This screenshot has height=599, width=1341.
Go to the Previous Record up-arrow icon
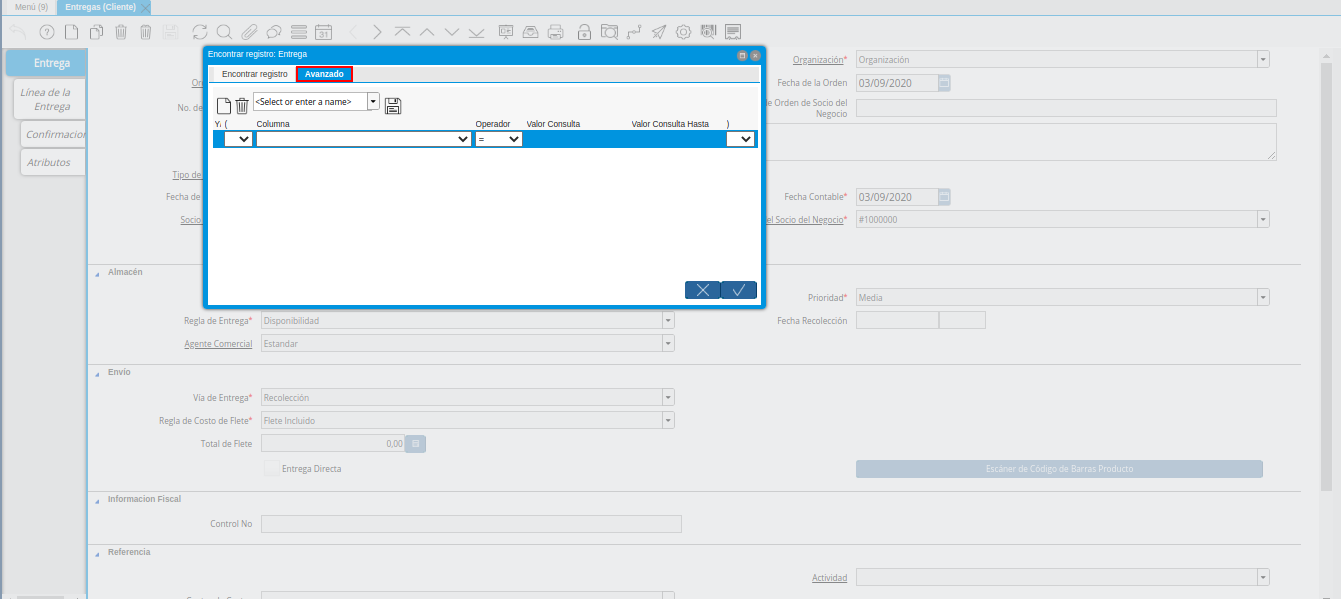point(427,32)
